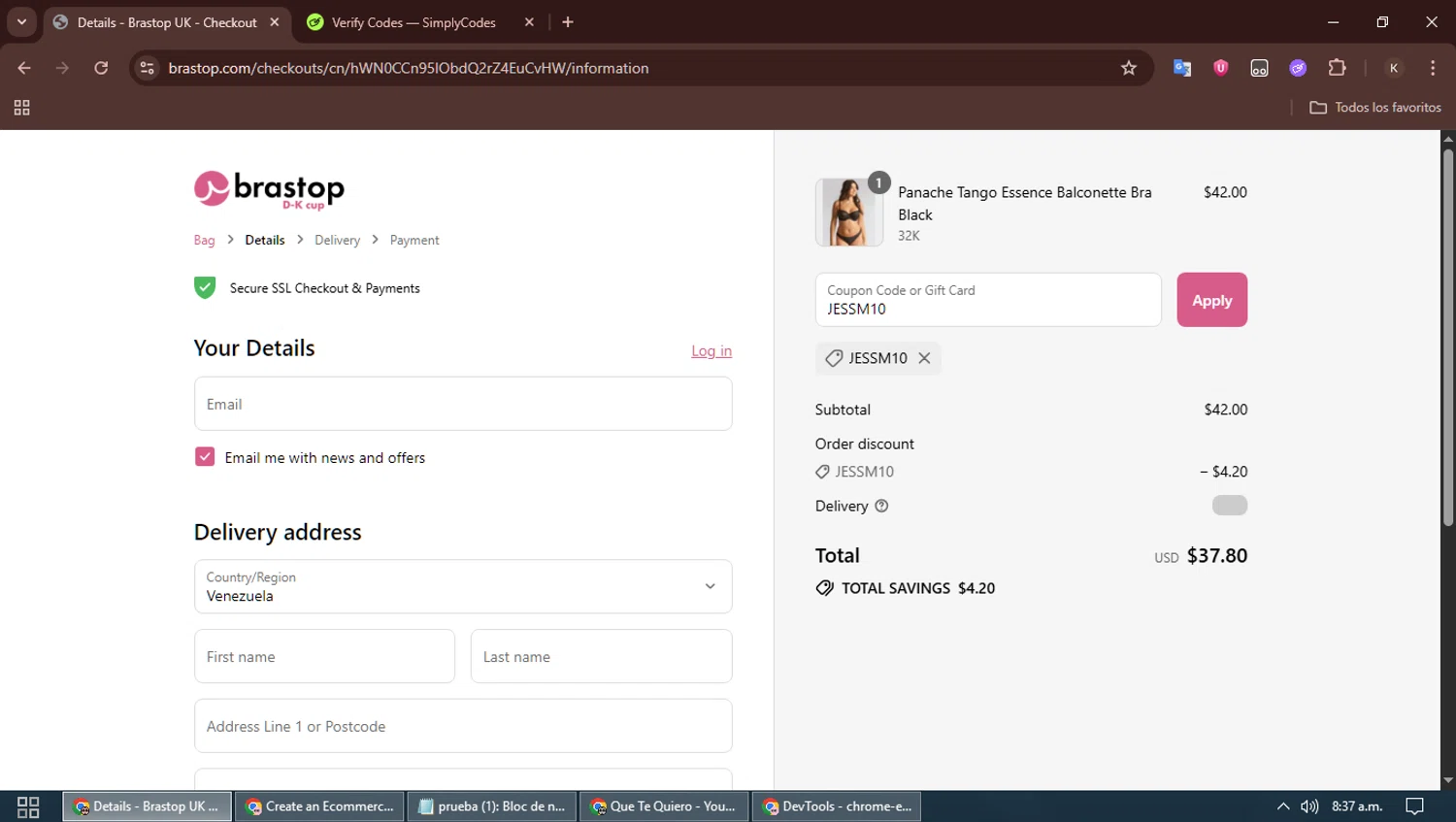Click the page vertical scrollbar
This screenshot has width=1456, height=822.
tap(1448, 338)
